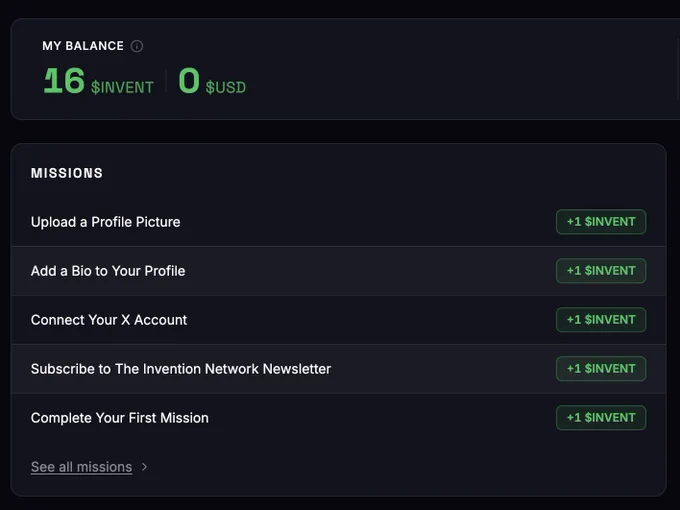Image resolution: width=680 pixels, height=510 pixels.
Task: Open the See all missions link
Action: tap(82, 467)
